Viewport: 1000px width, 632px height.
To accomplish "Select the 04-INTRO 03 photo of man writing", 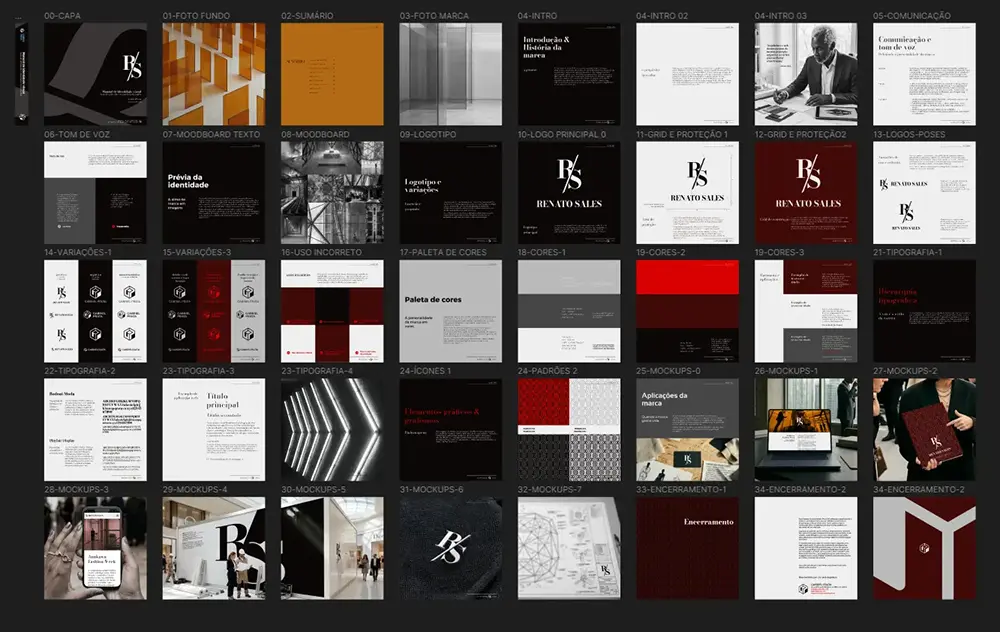I will [x=806, y=74].
